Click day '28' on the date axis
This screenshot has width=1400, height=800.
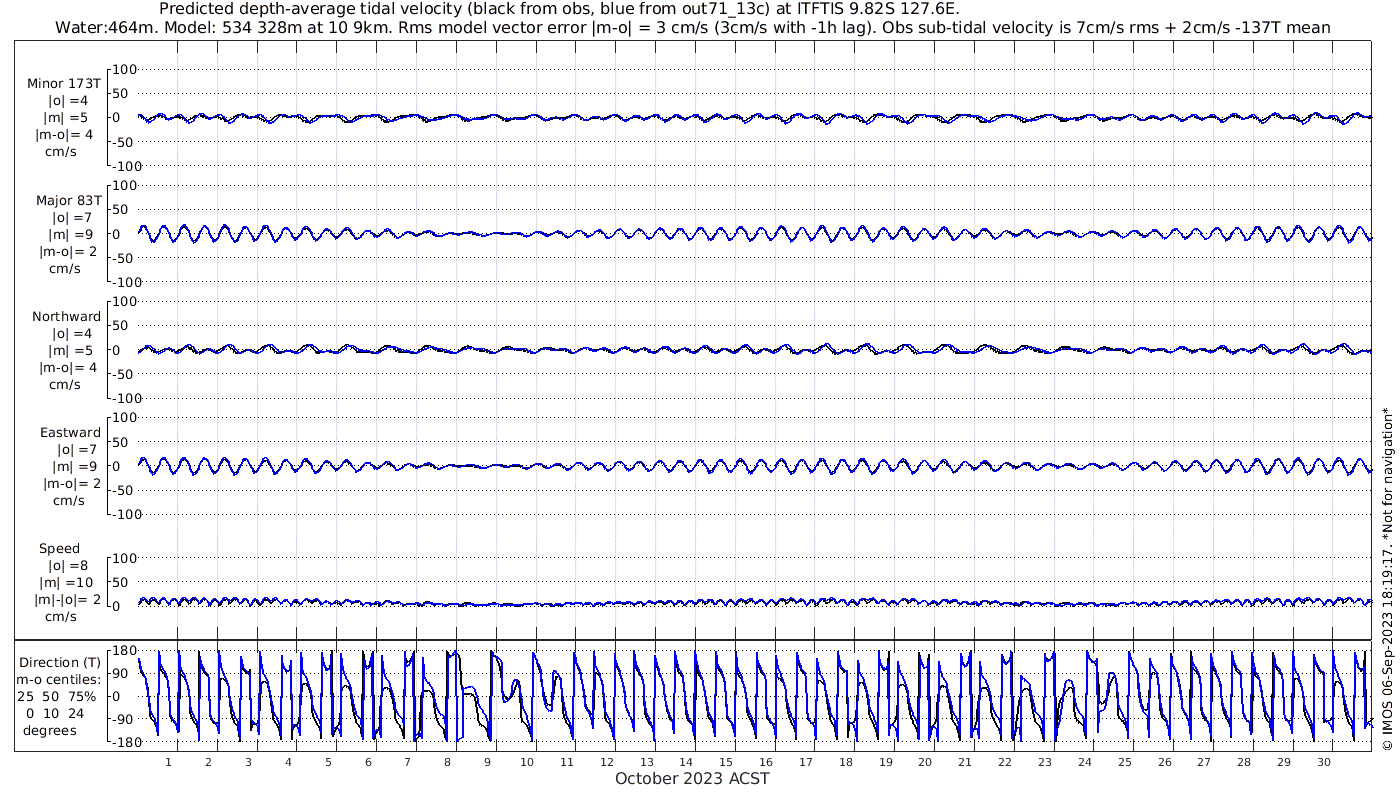[1244, 762]
